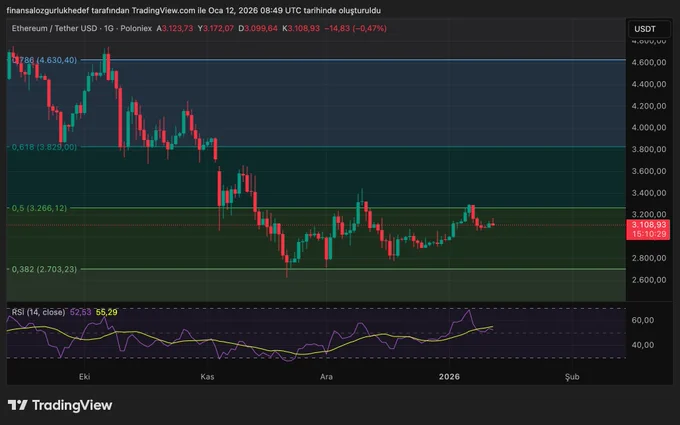This screenshot has height=425, width=680.
Task: Click the change value −14,83 (−0,47%)
Action: click(x=356, y=28)
